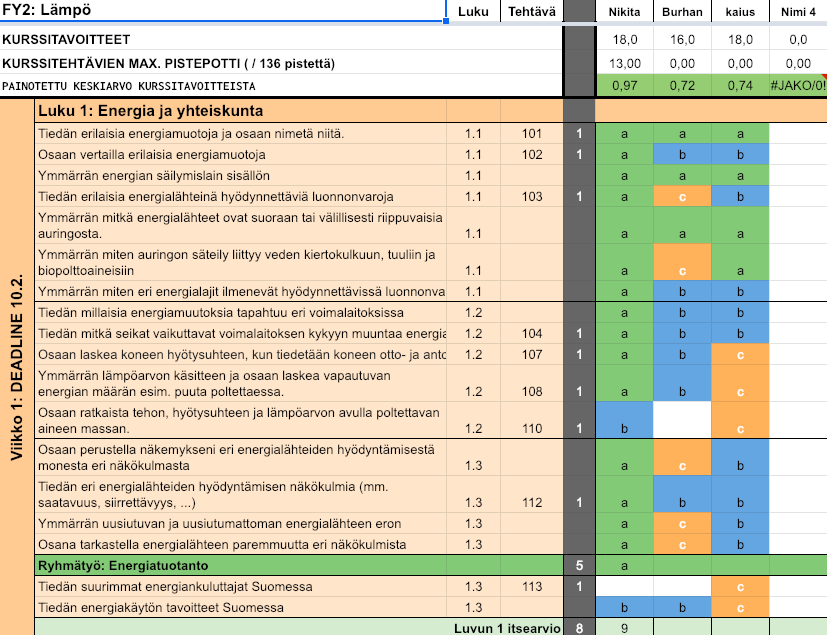This screenshot has width=827, height=635.
Task: Select the 'Nimi 4' header cell
Action: pyautogui.click(x=798, y=12)
